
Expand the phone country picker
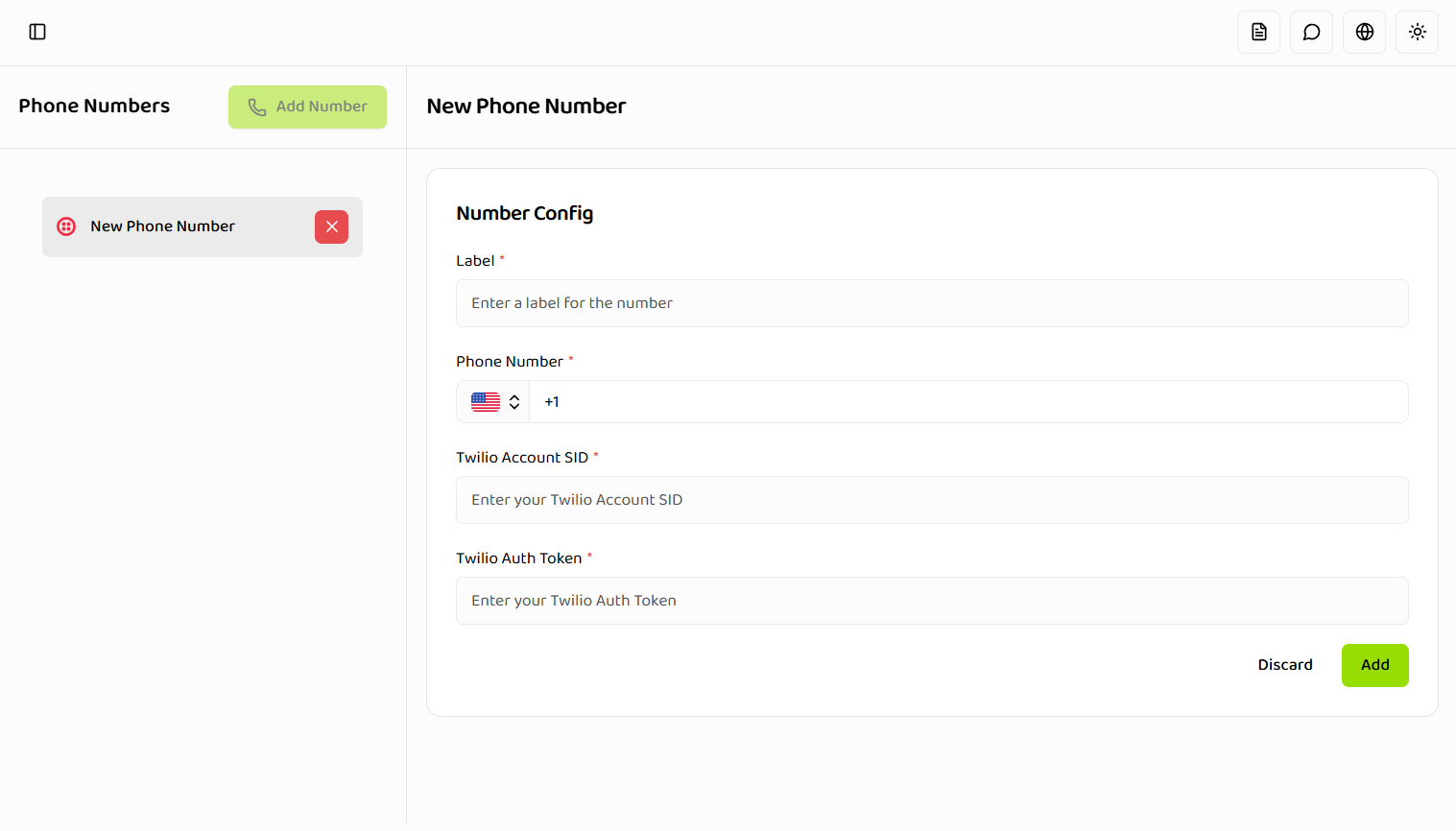point(492,401)
